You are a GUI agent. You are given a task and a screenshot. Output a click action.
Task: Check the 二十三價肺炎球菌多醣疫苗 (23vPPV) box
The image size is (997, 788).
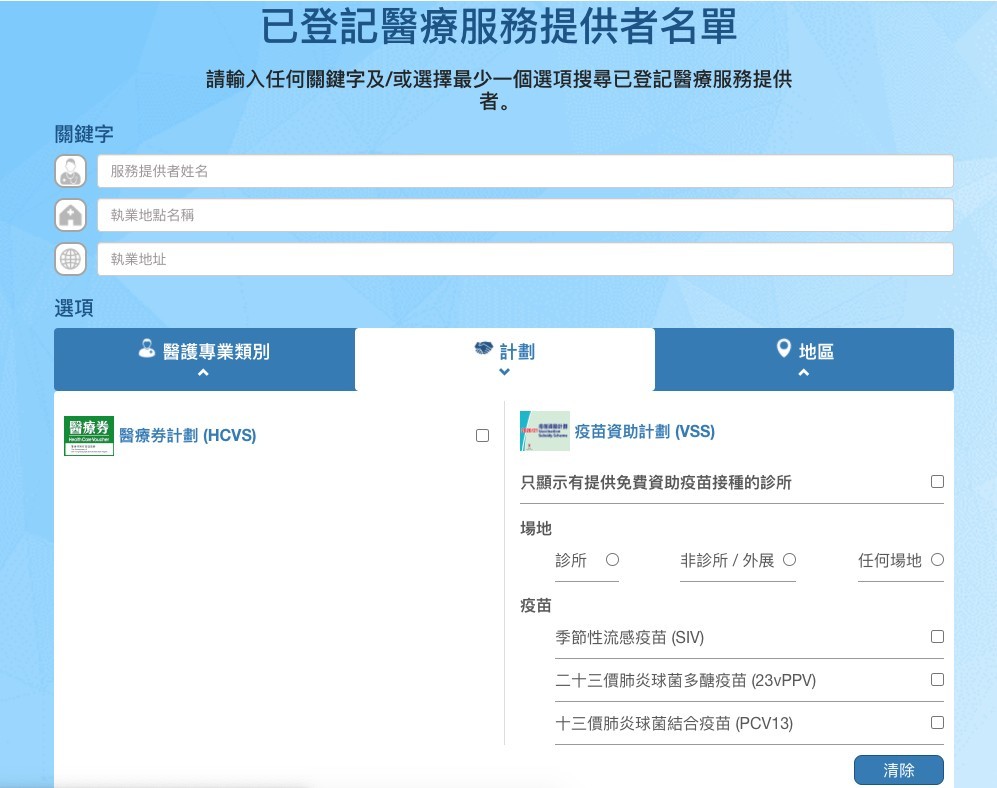[x=937, y=680]
